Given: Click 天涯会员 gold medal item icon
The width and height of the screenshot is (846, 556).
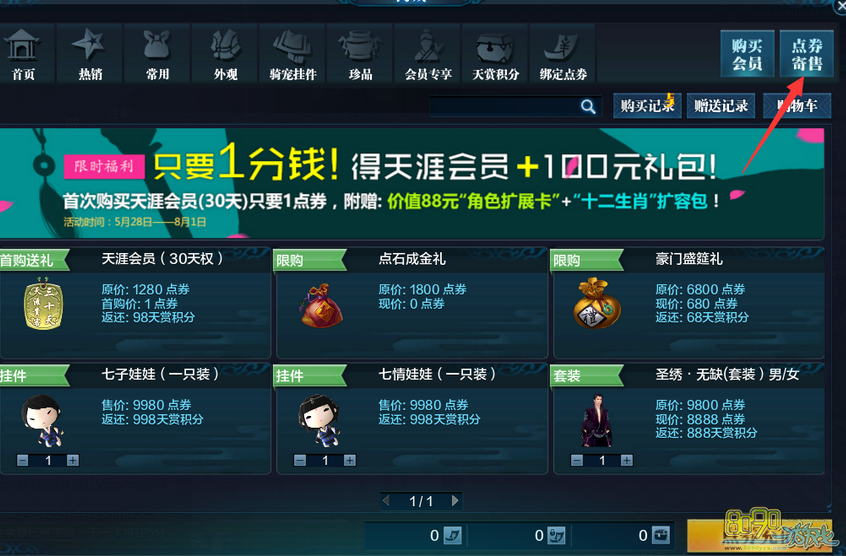Looking at the screenshot, I should (44, 303).
